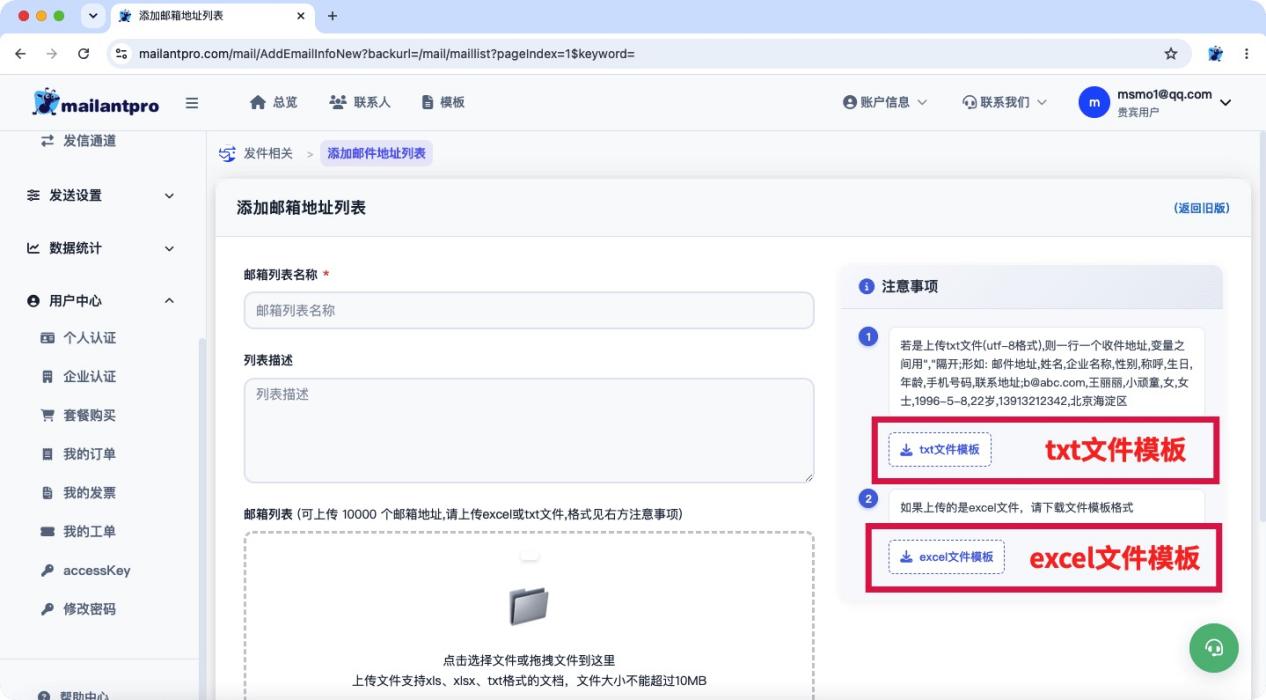Image resolution: width=1266 pixels, height=700 pixels.
Task: Bookmark this page with the star icon
Action: (x=1171, y=53)
